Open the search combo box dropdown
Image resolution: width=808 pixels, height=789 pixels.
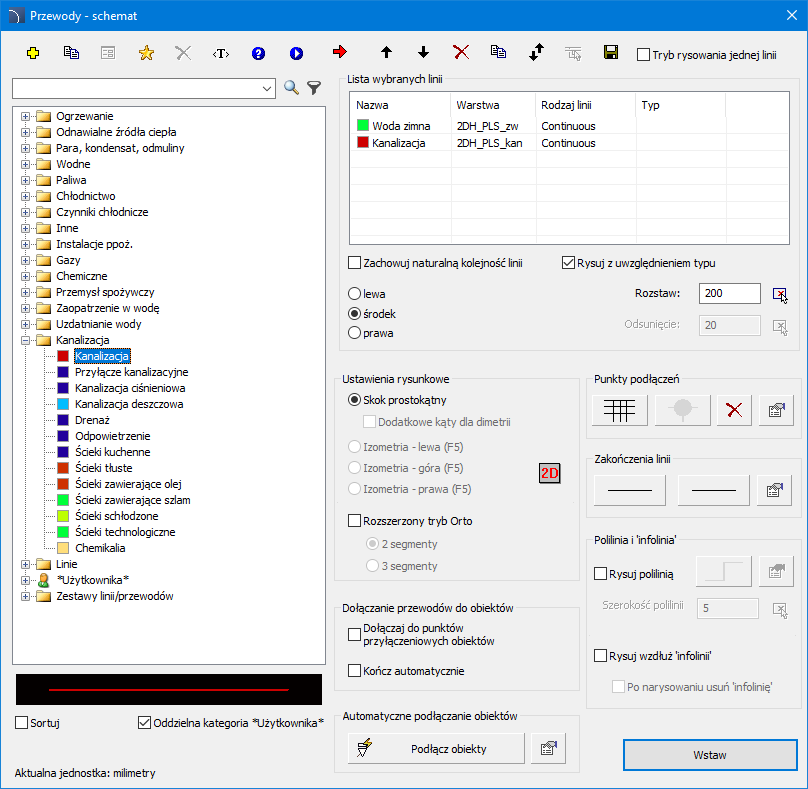pyautogui.click(x=267, y=89)
